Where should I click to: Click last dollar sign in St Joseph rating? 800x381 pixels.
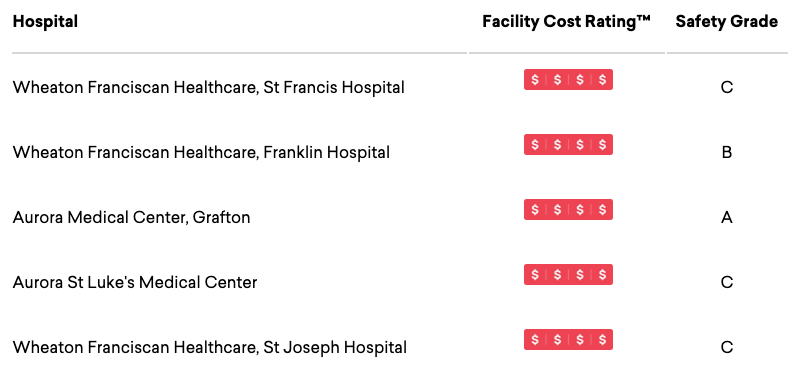[x=603, y=340]
